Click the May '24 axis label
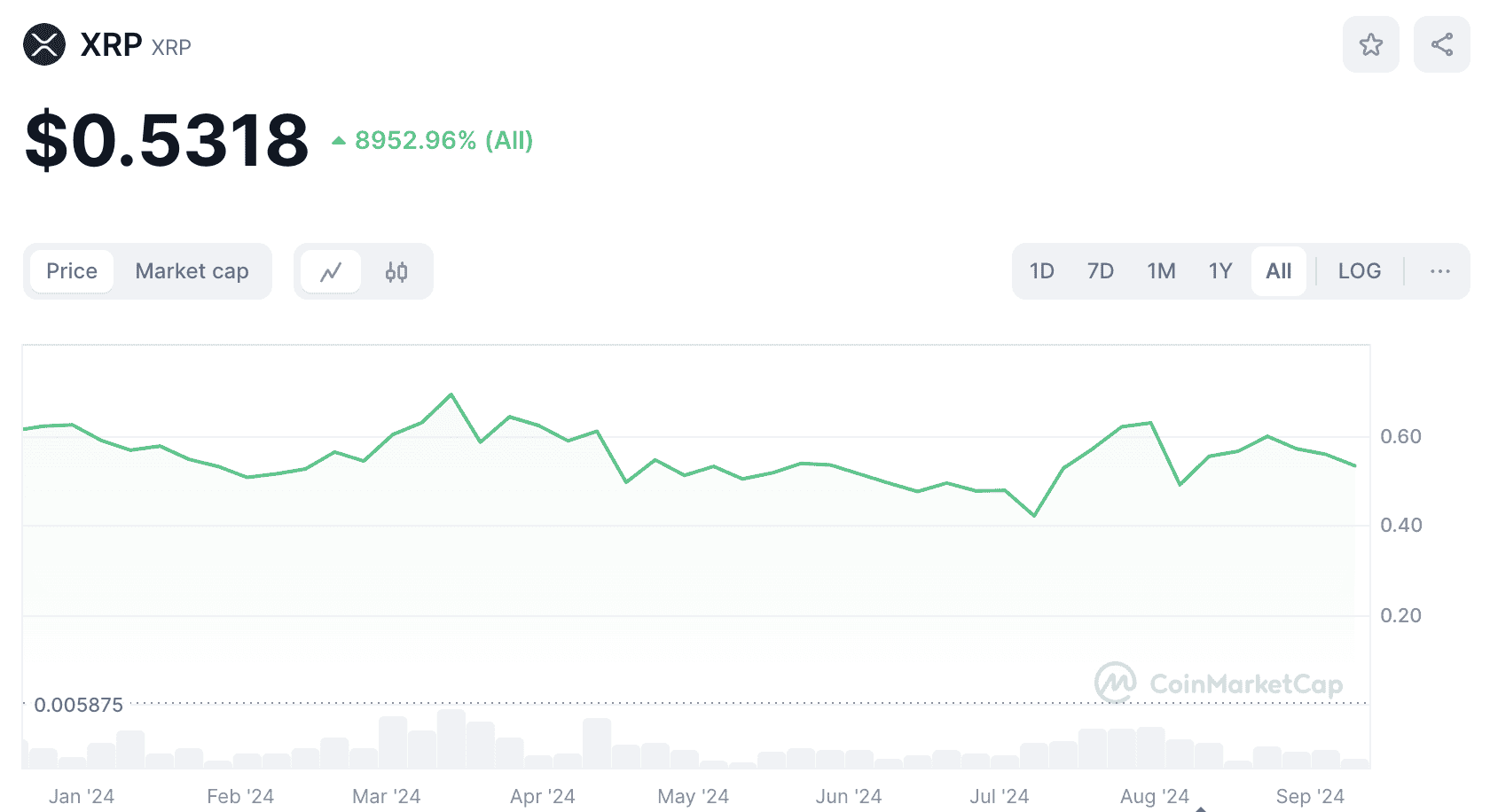 (x=694, y=796)
